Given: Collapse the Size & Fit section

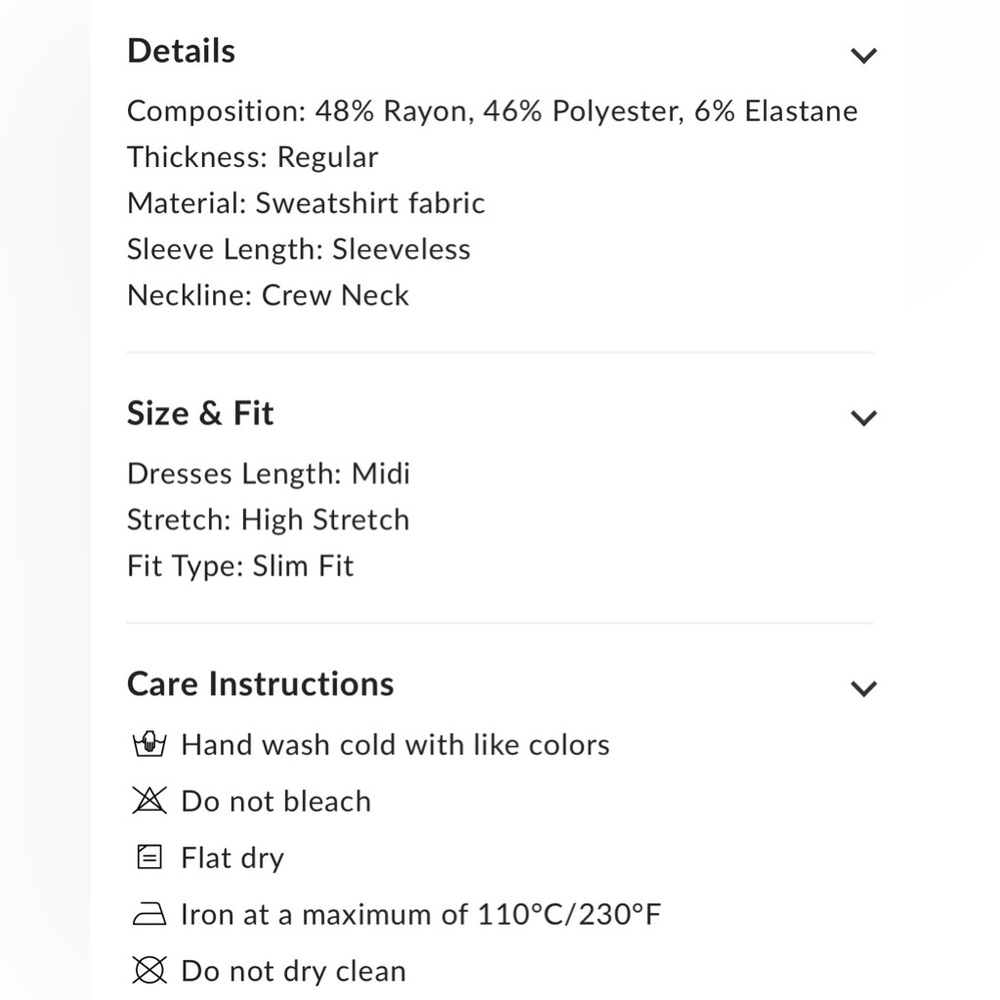Looking at the screenshot, I should (863, 417).
